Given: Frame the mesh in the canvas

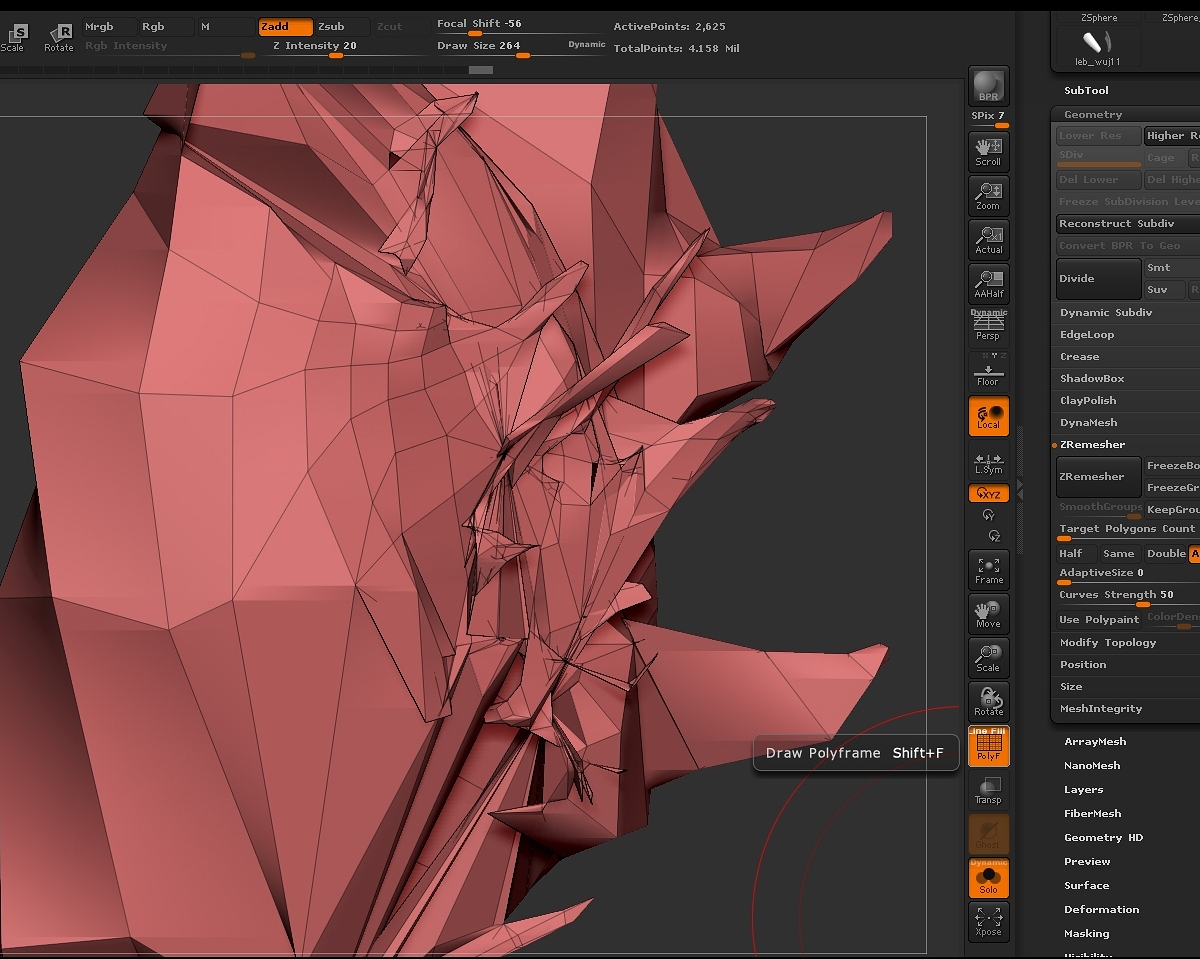Looking at the screenshot, I should click(x=989, y=569).
